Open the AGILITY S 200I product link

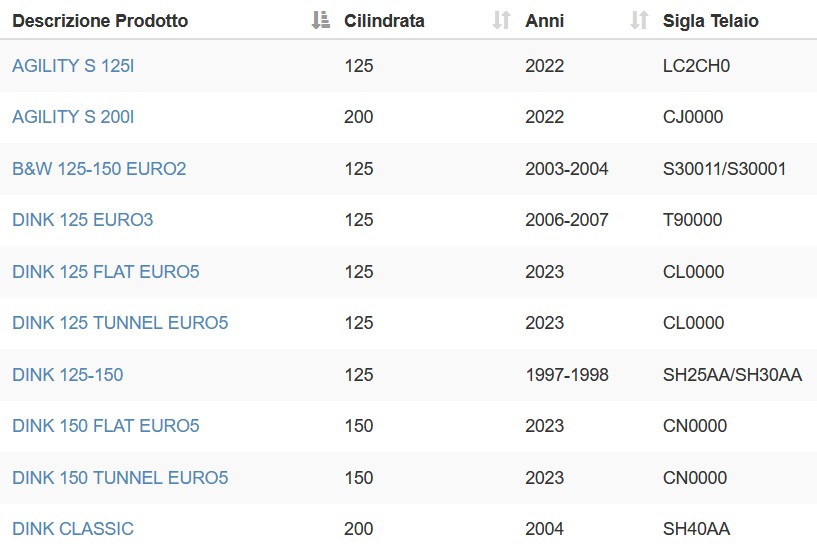pyautogui.click(x=73, y=117)
